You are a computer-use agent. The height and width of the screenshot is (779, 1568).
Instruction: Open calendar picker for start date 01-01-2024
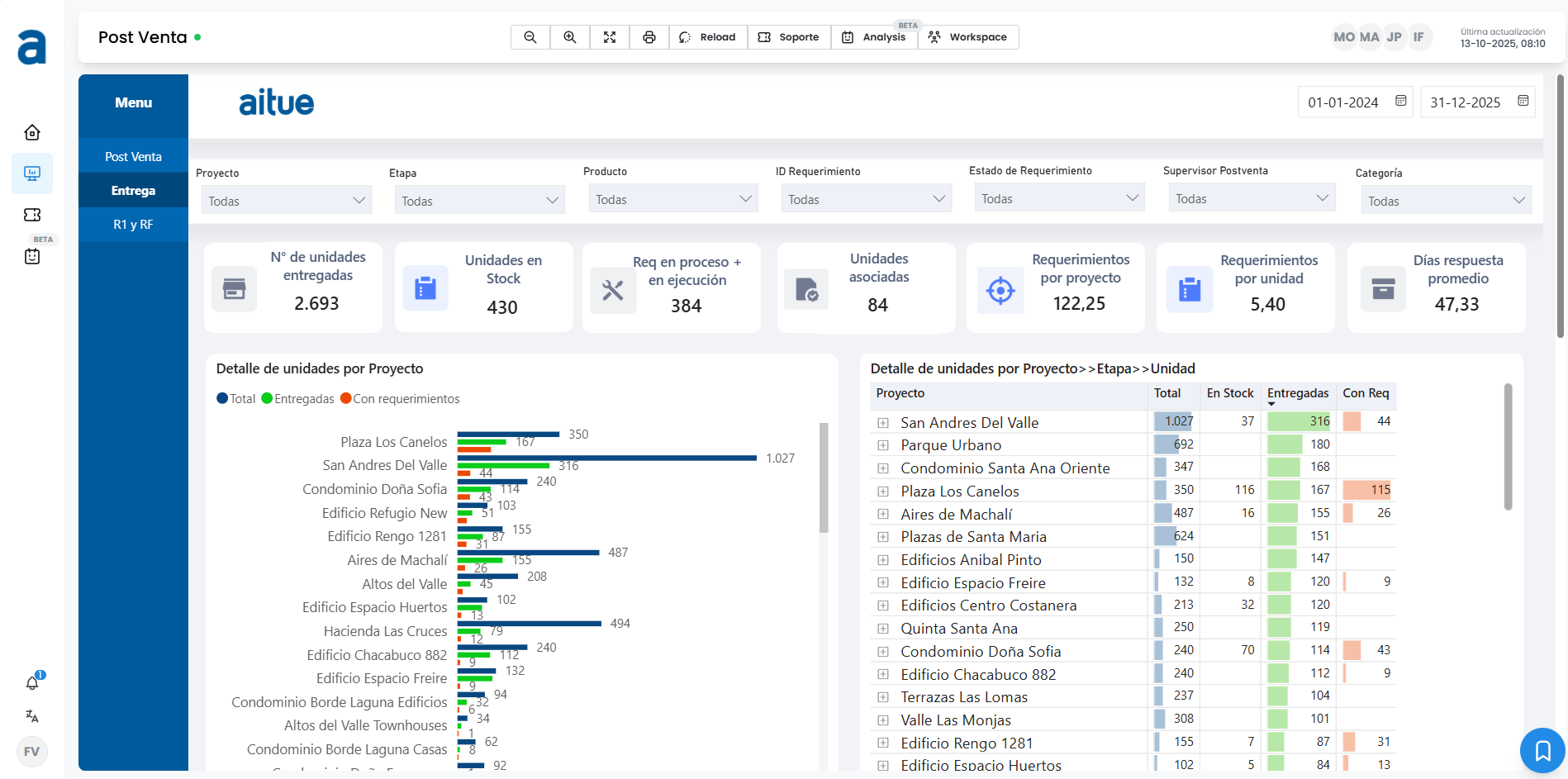click(x=1401, y=101)
